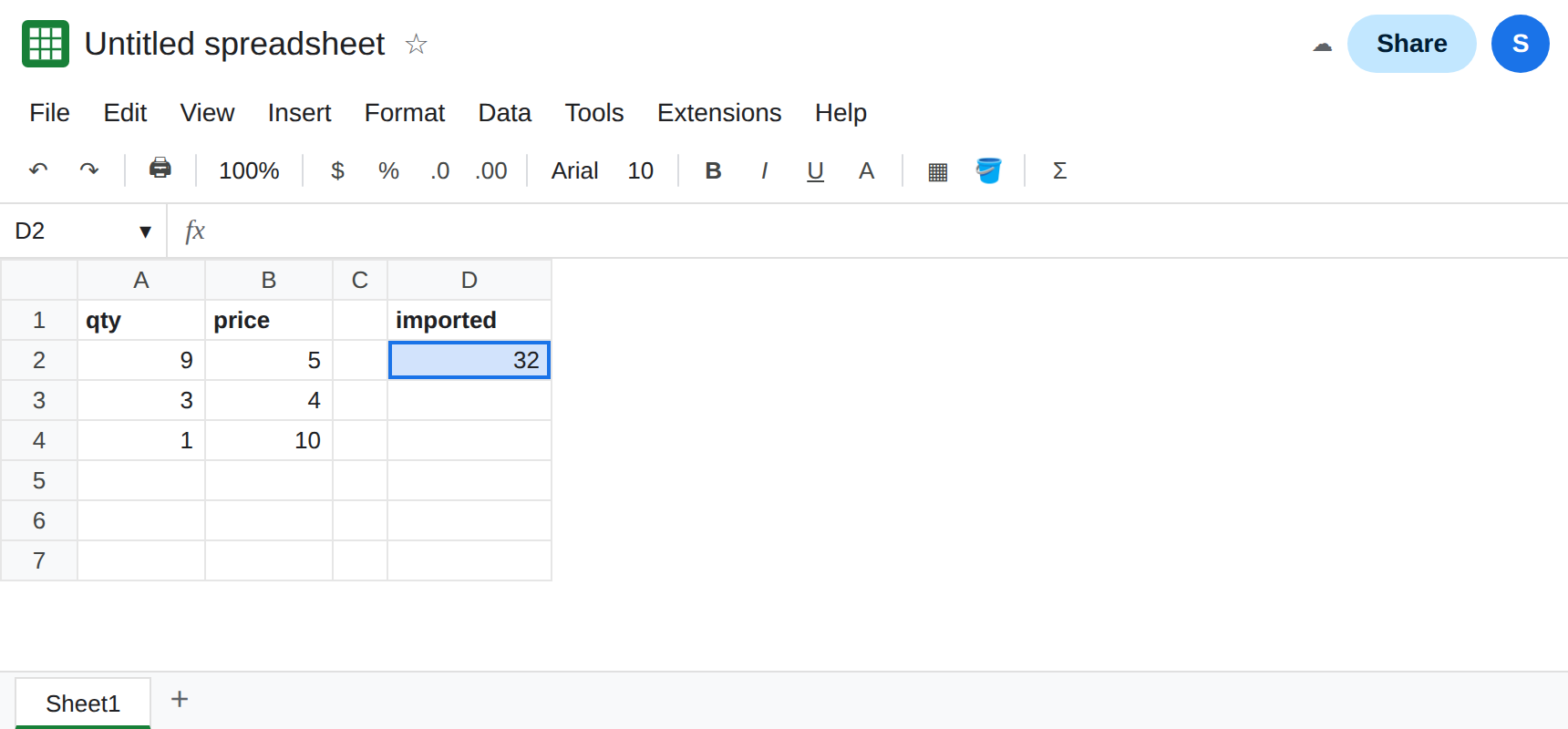Open the Tools menu
Screen dimensions: 1568x729
pyautogui.click(x=594, y=113)
